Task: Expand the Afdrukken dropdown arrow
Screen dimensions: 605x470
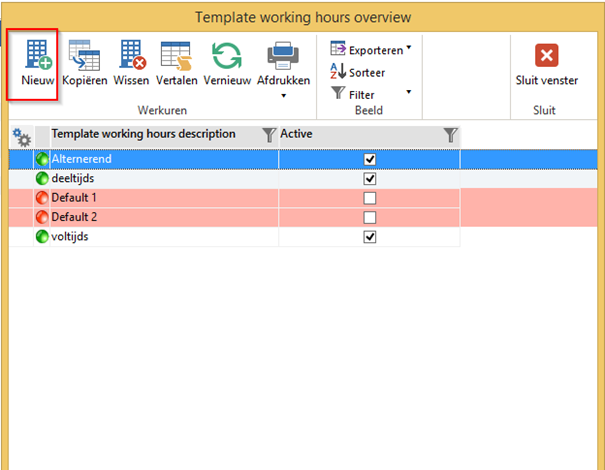Action: [283, 96]
